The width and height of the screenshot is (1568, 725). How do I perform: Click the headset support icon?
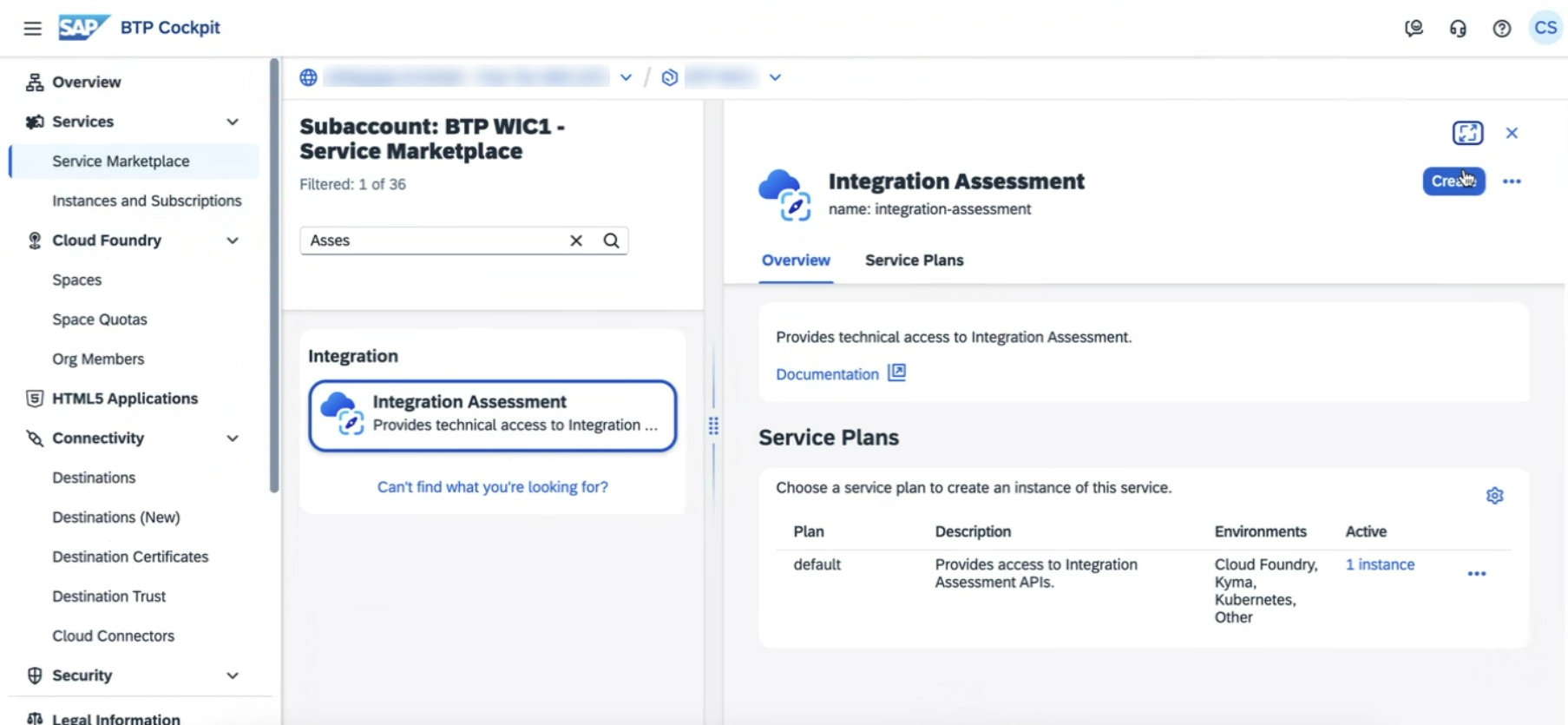[x=1458, y=29]
